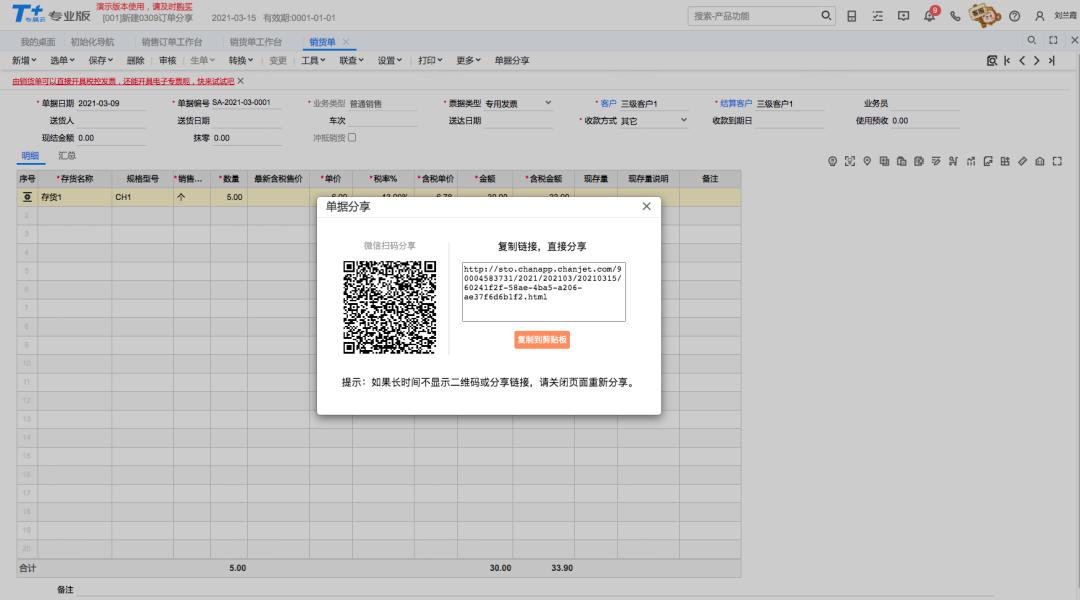Open the 收款方式 dropdown
Image resolution: width=1080 pixels, height=600 pixels.
[684, 120]
